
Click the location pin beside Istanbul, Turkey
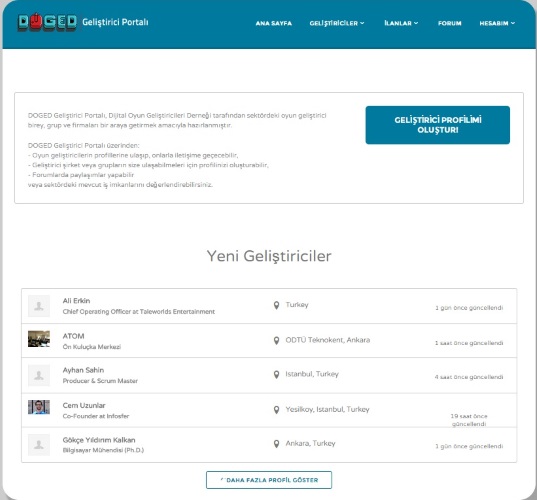point(276,375)
